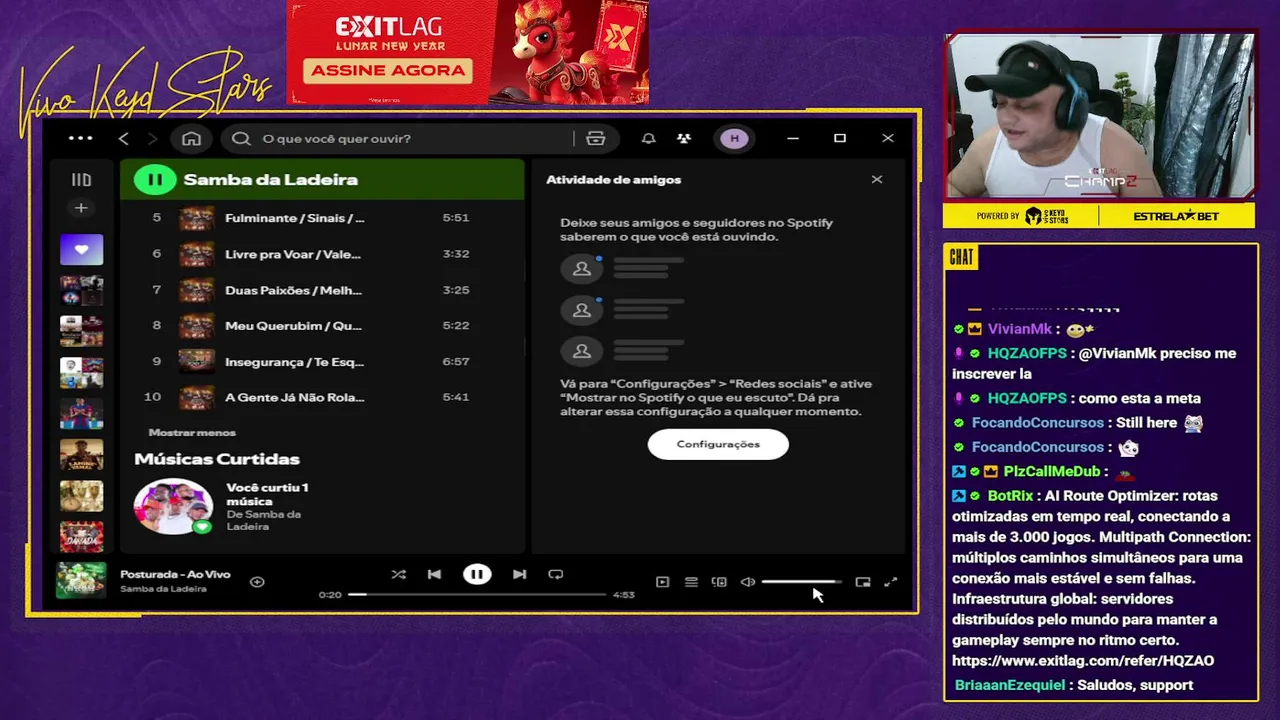Click username PlzCallMeDub in chat

click(x=1051, y=471)
